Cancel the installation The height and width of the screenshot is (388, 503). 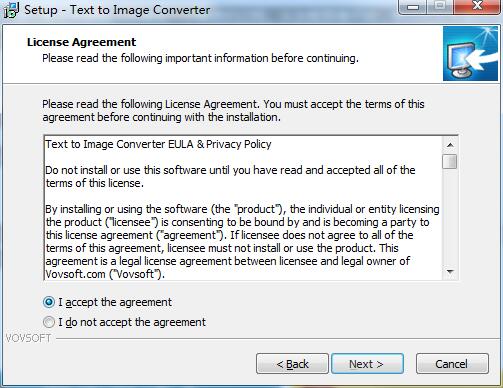[x=452, y=364]
